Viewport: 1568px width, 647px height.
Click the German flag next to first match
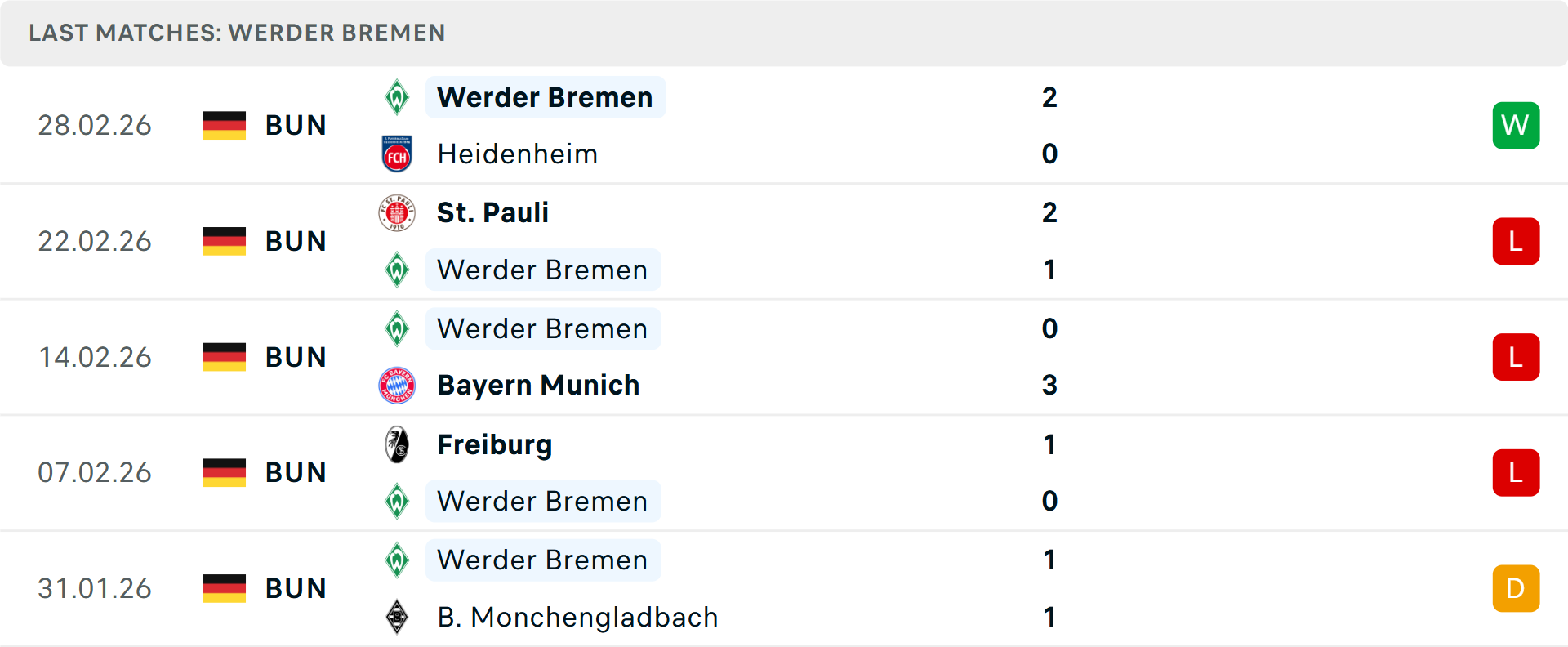point(224,125)
